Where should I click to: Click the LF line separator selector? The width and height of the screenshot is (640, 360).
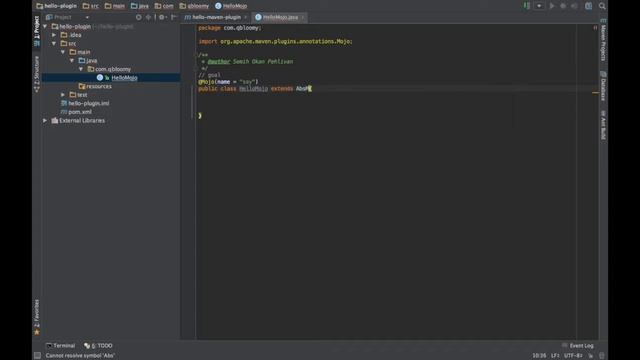click(x=555, y=356)
